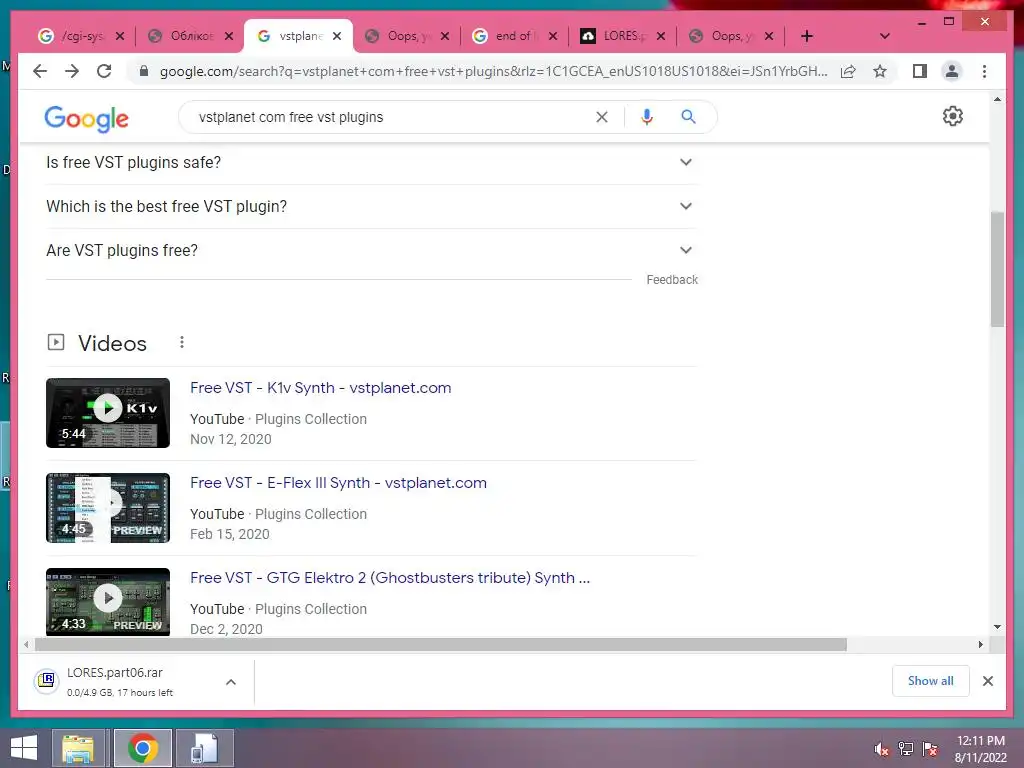The image size is (1024, 768).
Task: Play the E-Flex III video thumbnail
Action: pos(108,508)
